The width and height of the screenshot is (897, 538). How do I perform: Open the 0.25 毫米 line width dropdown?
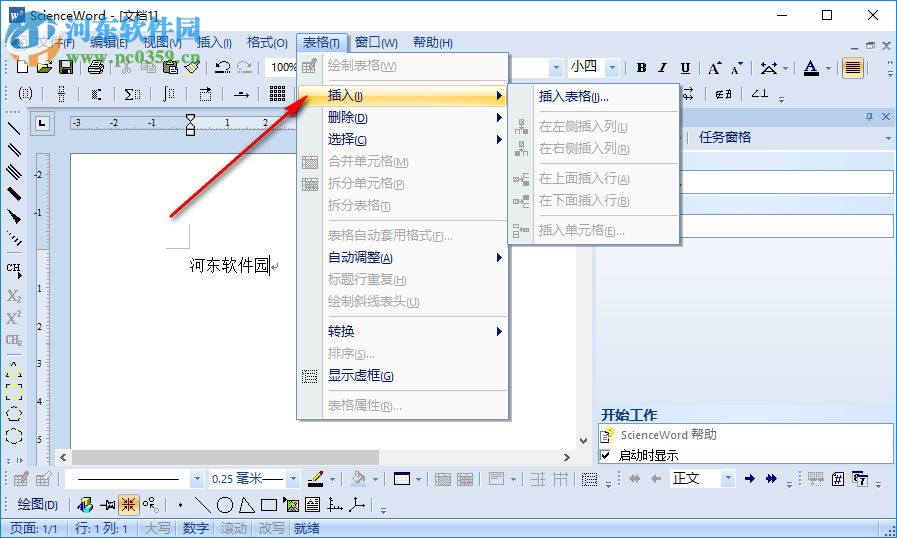coord(293,478)
